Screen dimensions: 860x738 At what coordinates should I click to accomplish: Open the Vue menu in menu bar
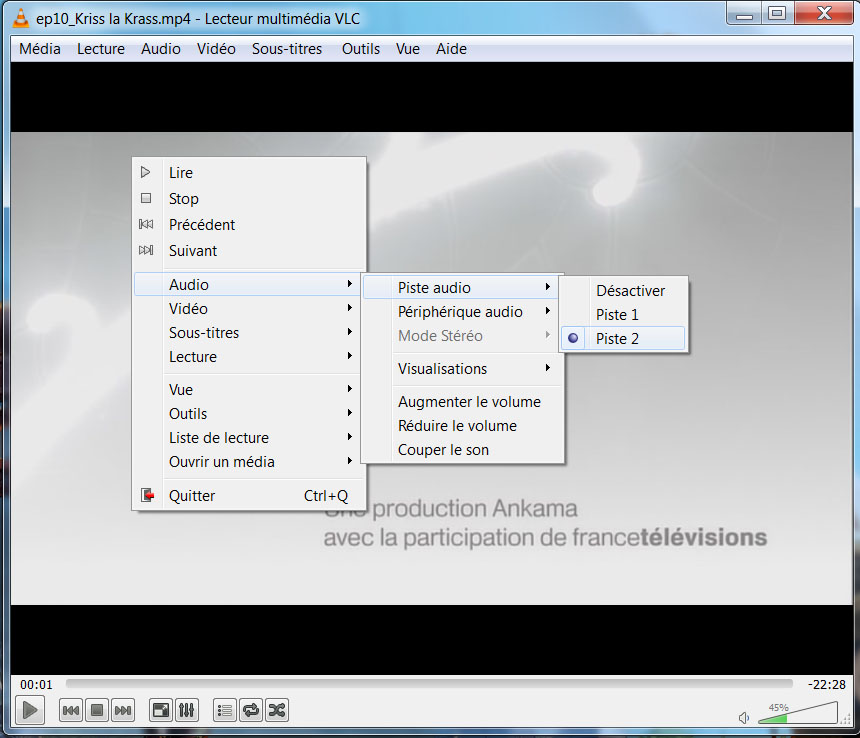coord(408,49)
